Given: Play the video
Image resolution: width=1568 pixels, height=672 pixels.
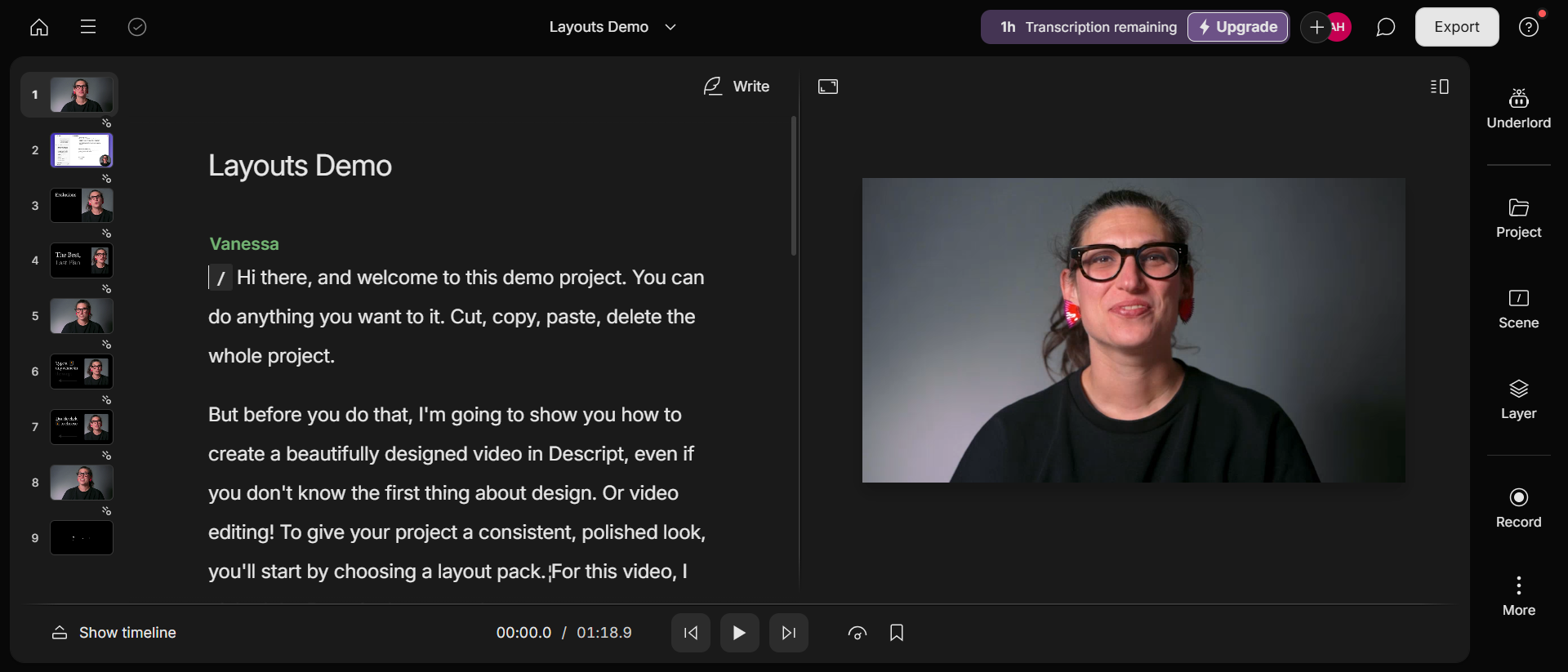Looking at the screenshot, I should point(740,633).
